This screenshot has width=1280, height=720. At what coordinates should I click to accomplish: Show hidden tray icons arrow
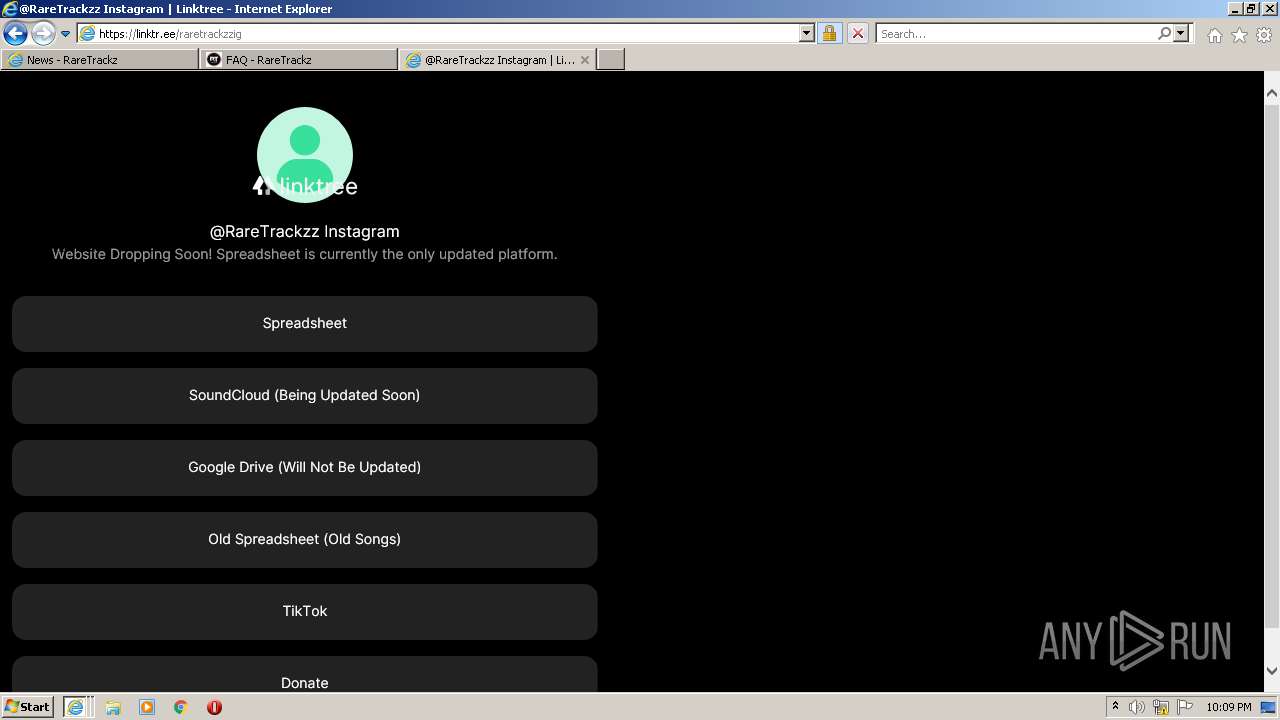(1115, 707)
